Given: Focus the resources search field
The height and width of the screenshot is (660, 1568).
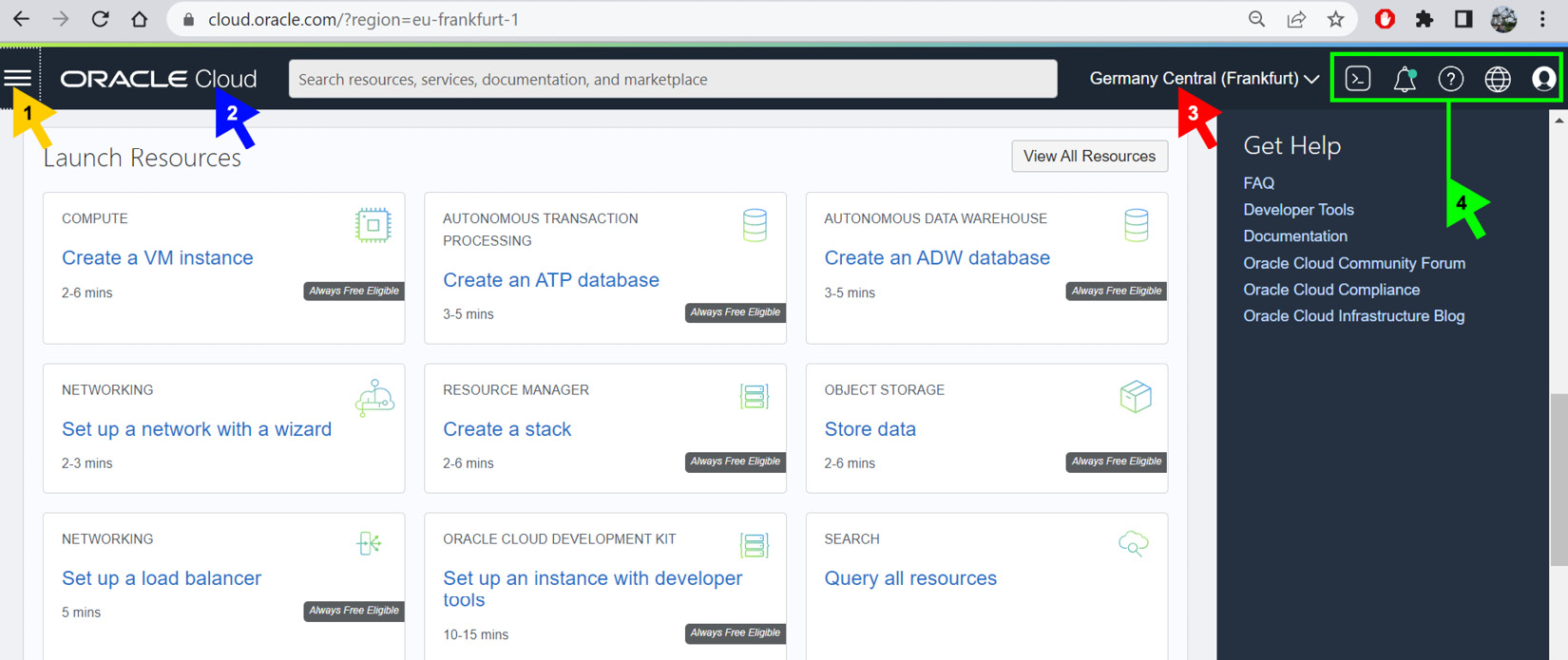Looking at the screenshot, I should point(673,79).
